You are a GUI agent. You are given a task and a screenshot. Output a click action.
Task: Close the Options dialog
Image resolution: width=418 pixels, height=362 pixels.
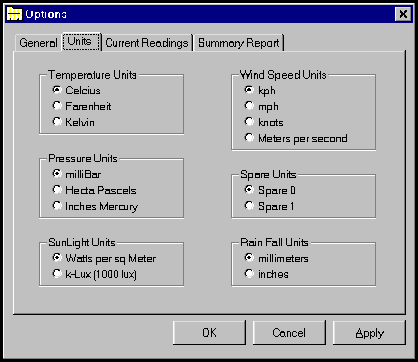(x=403, y=14)
